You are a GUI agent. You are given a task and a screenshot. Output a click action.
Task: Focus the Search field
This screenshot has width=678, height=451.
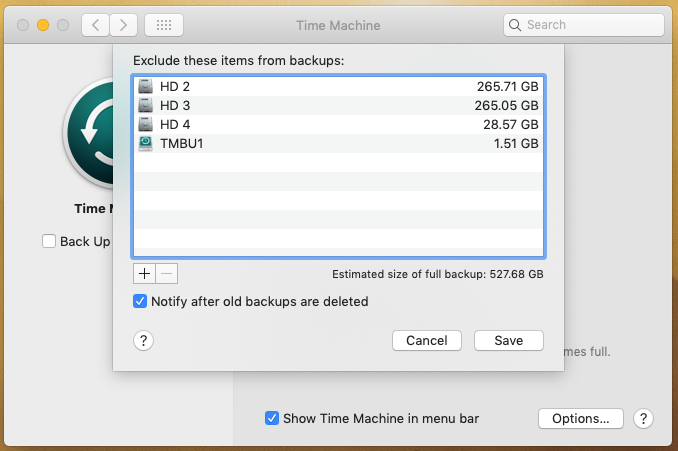coord(584,25)
